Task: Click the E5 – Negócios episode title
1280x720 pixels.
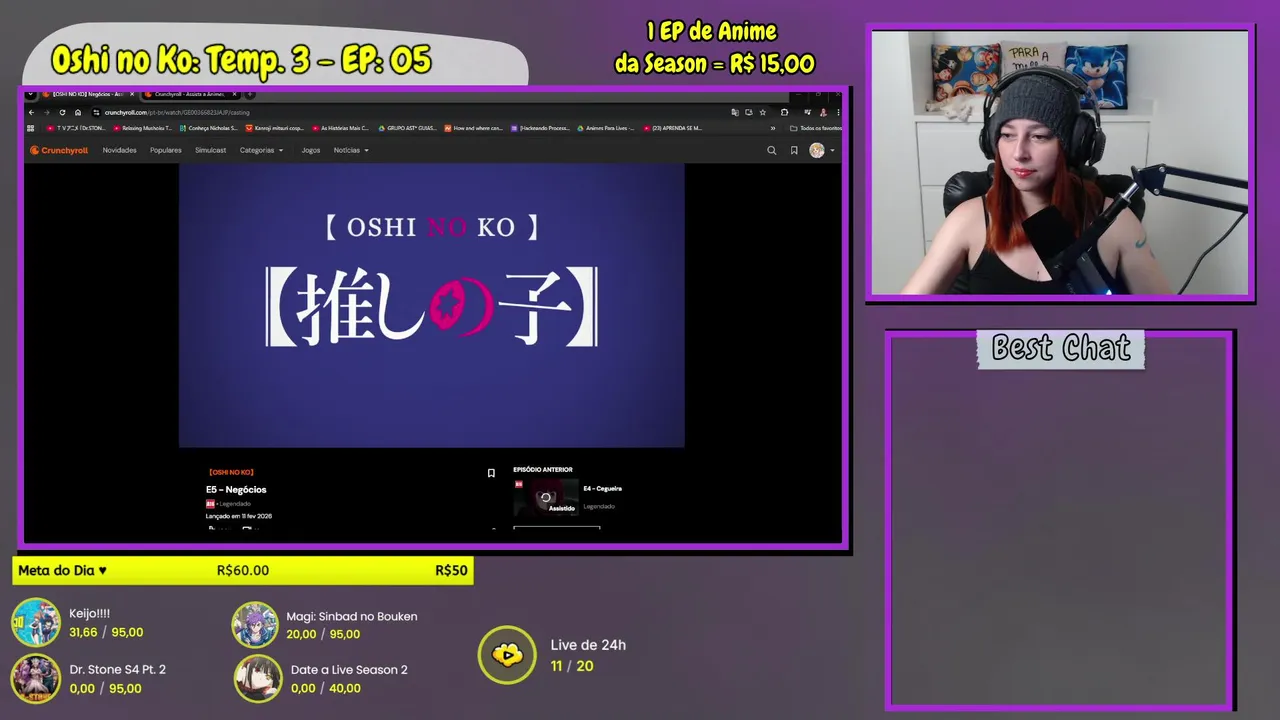Action: click(236, 489)
